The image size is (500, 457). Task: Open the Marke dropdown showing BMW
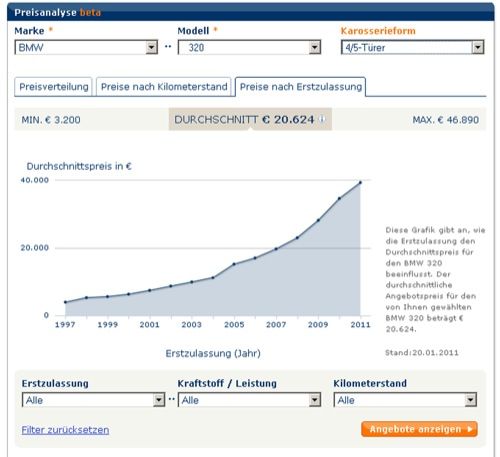(x=86, y=47)
